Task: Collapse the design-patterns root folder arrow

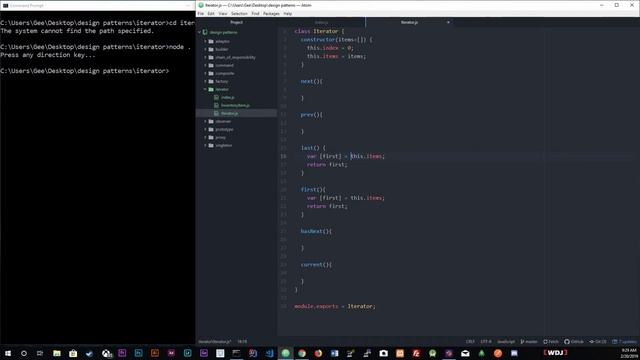Action: pyautogui.click(x=200, y=32)
